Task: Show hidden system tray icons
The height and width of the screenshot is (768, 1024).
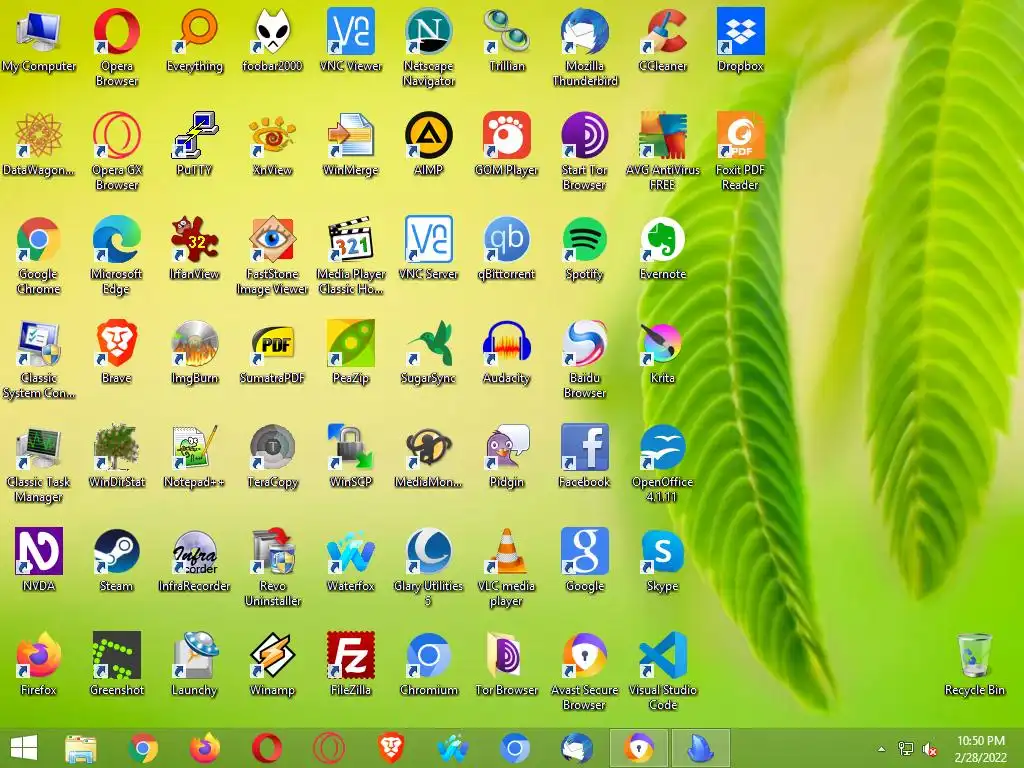Action: click(x=882, y=749)
